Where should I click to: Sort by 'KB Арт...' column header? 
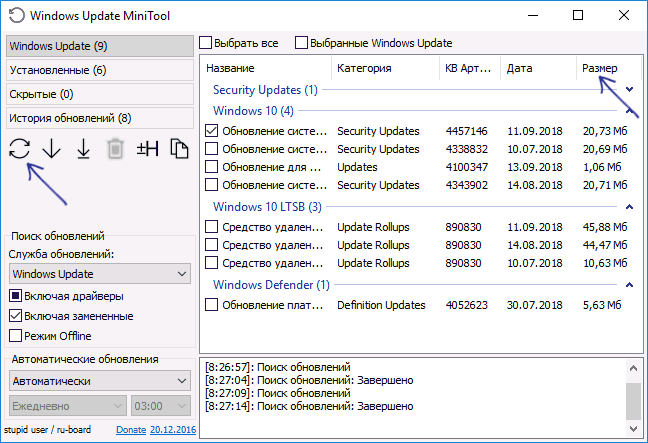(x=470, y=68)
